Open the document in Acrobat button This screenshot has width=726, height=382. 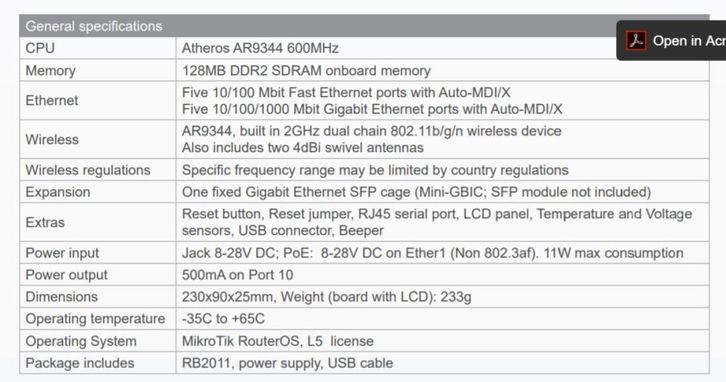[671, 41]
